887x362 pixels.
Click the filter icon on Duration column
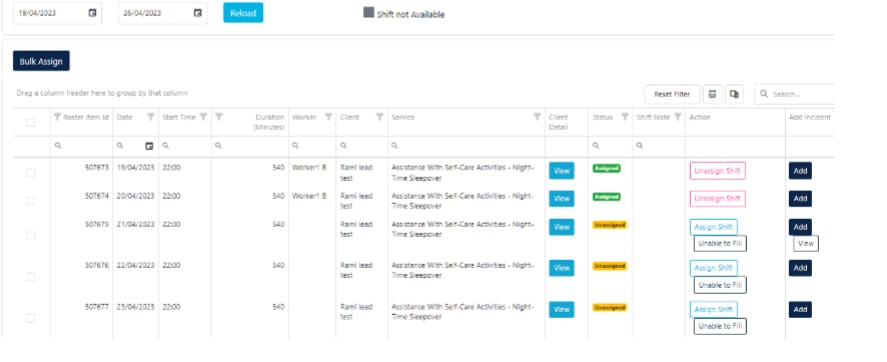219,117
